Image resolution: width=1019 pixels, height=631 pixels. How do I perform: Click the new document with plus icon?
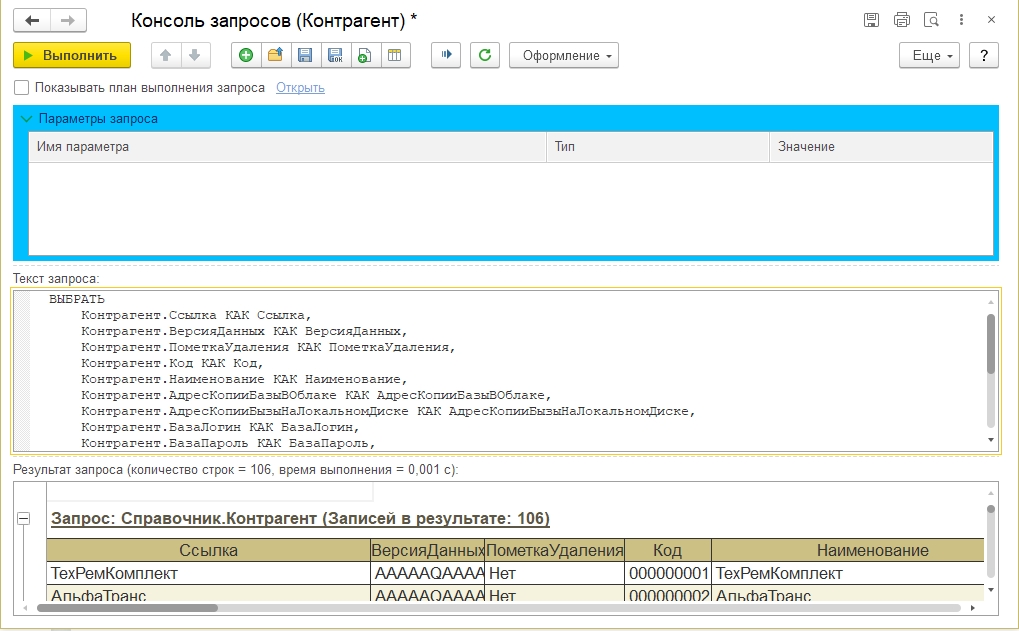coord(365,55)
